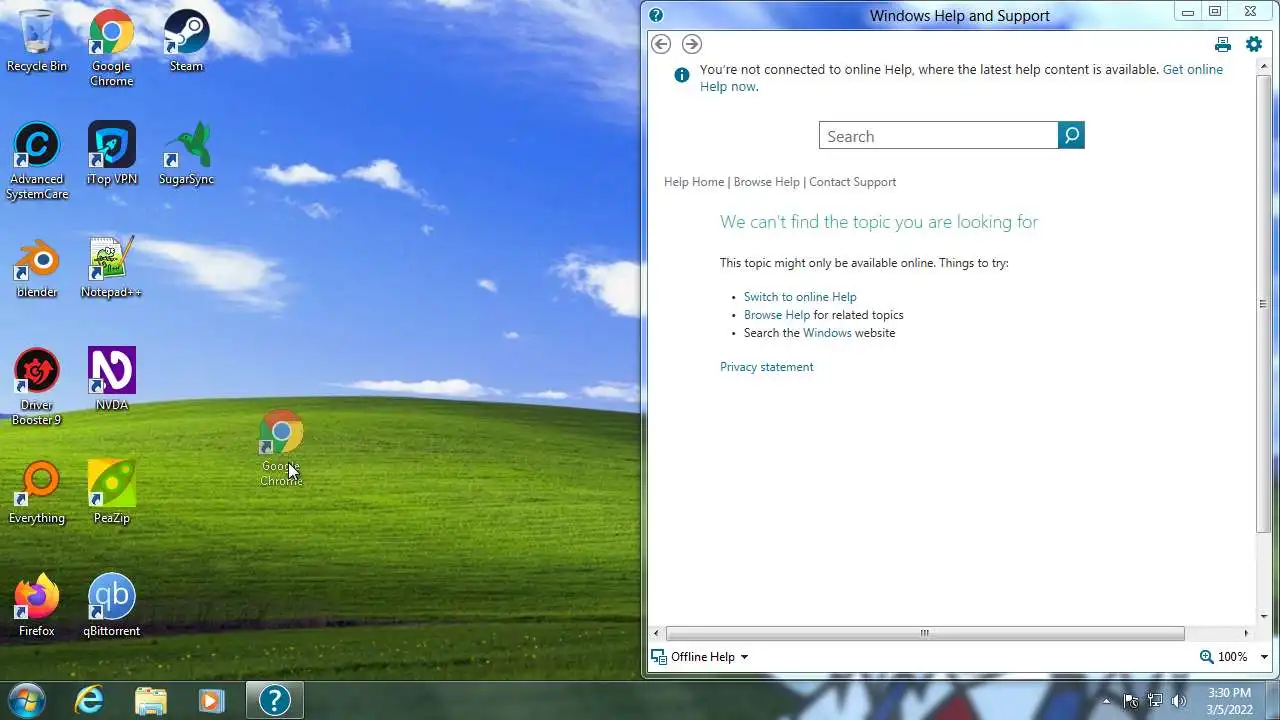The width and height of the screenshot is (1280, 720).
Task: Select the Notepad++ desktop icon
Action: coord(112,267)
